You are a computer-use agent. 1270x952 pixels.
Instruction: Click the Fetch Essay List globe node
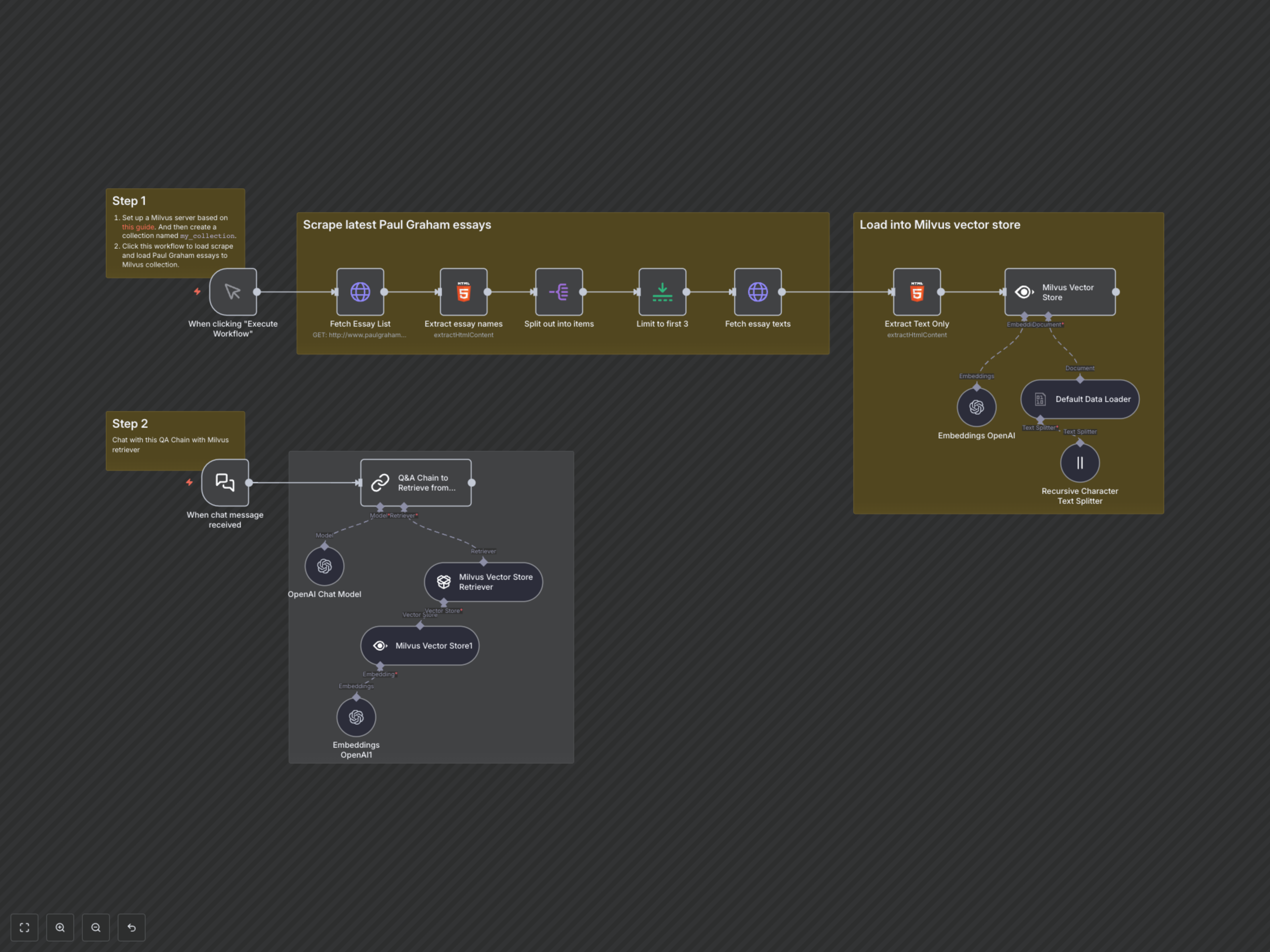360,292
